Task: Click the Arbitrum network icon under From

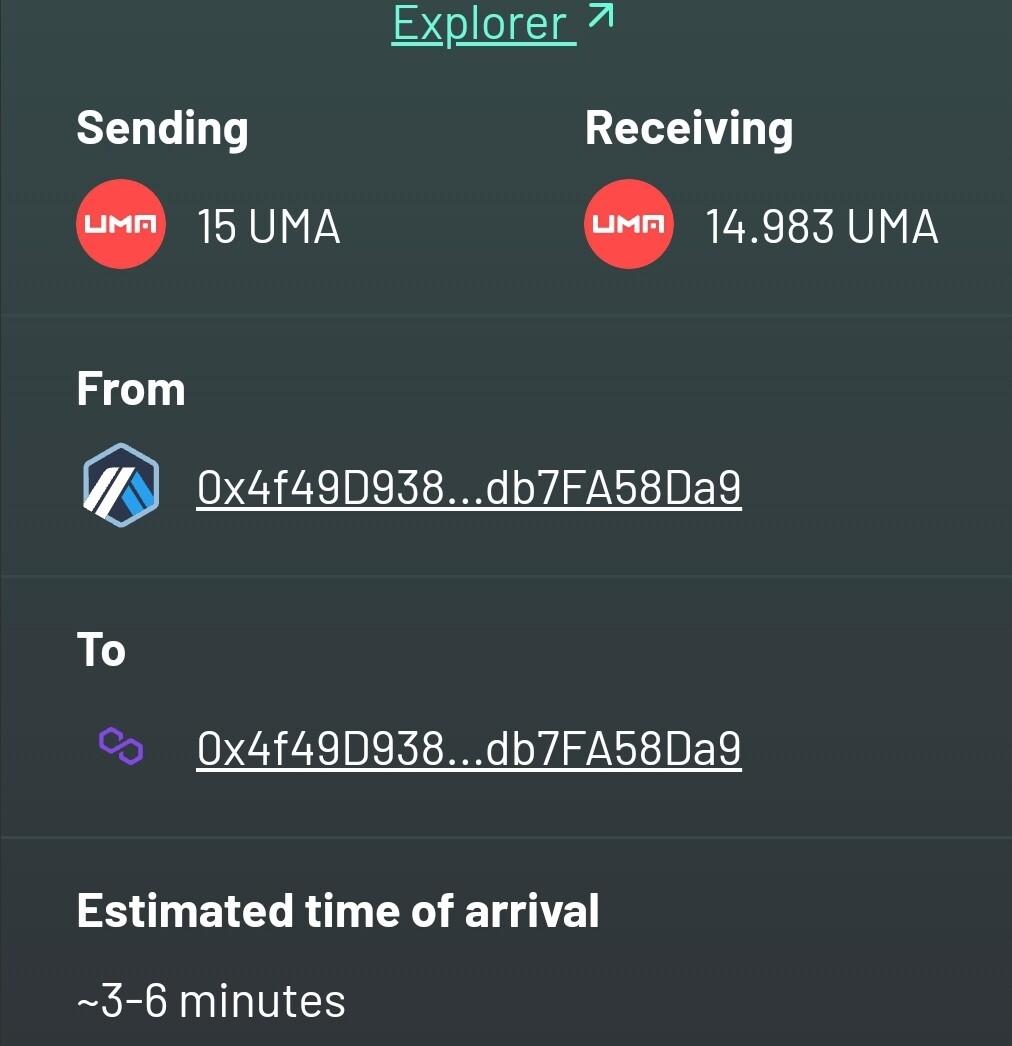Action: click(121, 485)
